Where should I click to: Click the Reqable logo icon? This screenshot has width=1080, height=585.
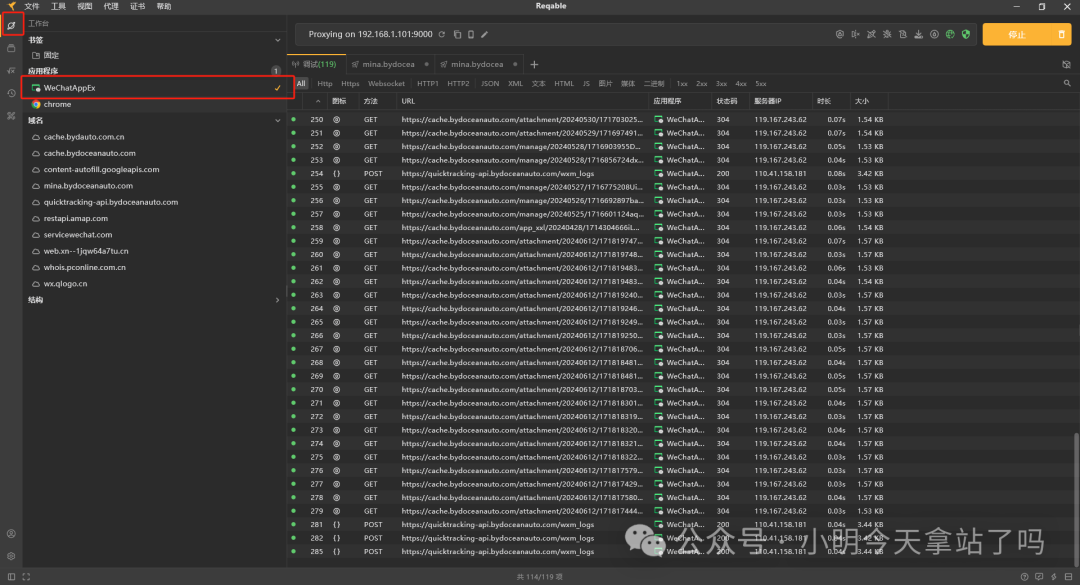pyautogui.click(x=12, y=6)
